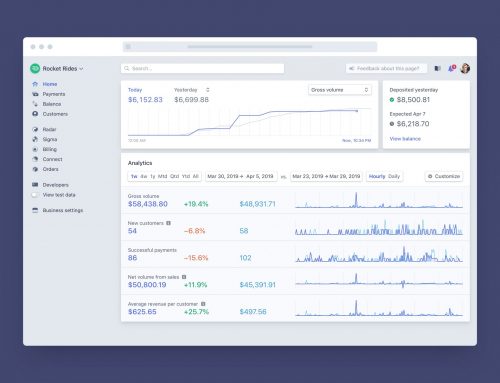
Task: Click the Customers icon in sidebar
Action: 35,114
